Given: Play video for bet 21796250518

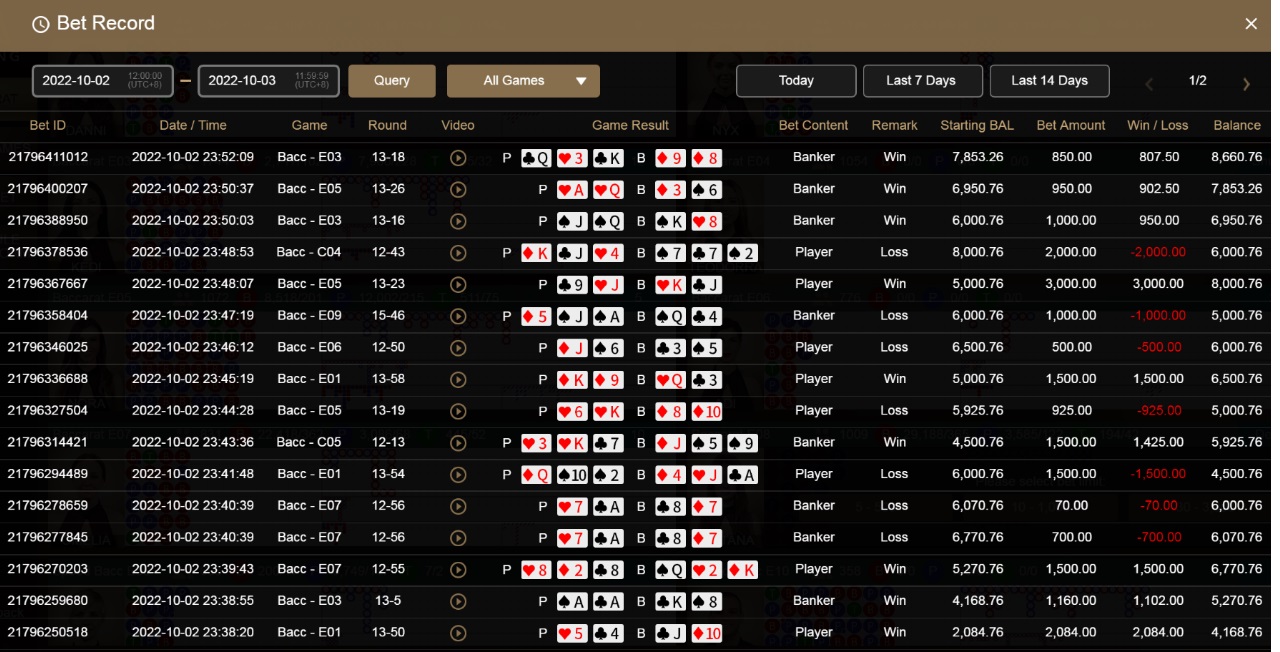Looking at the screenshot, I should [x=458, y=632].
